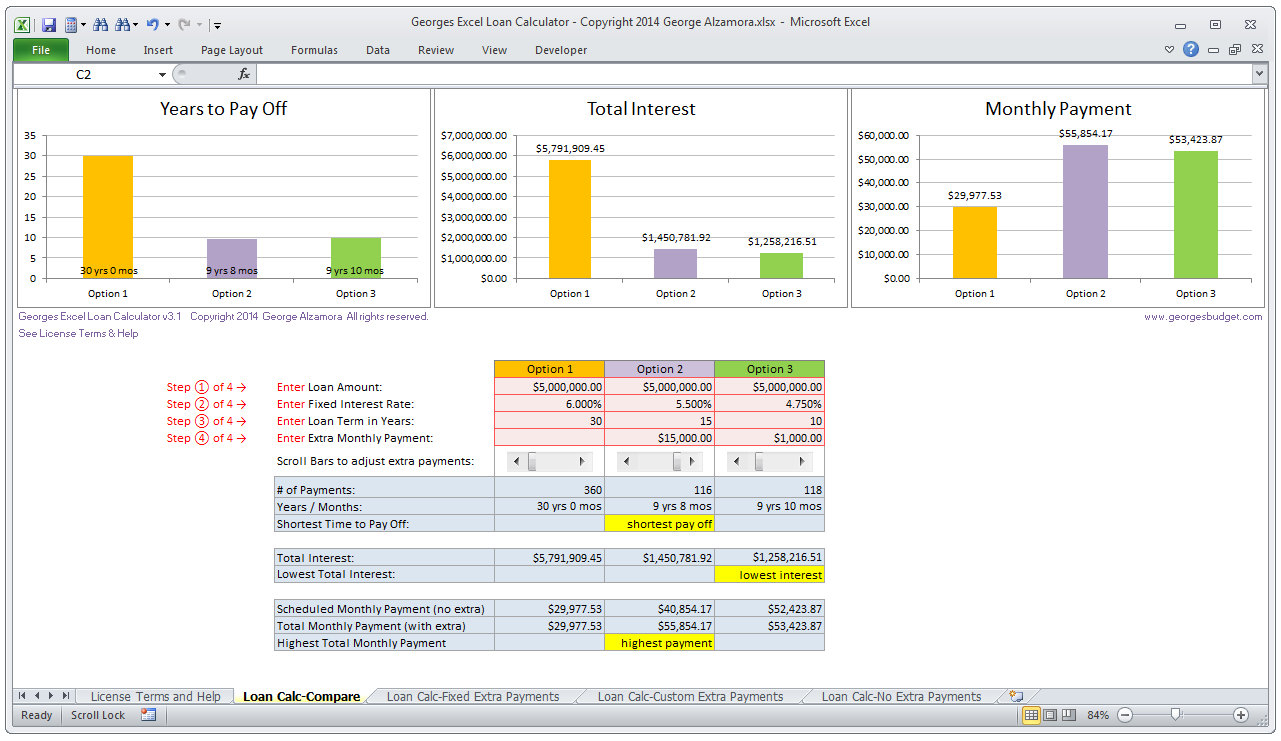Click See License Terms & Help link
The width and height of the screenshot is (1281, 741).
pos(78,334)
